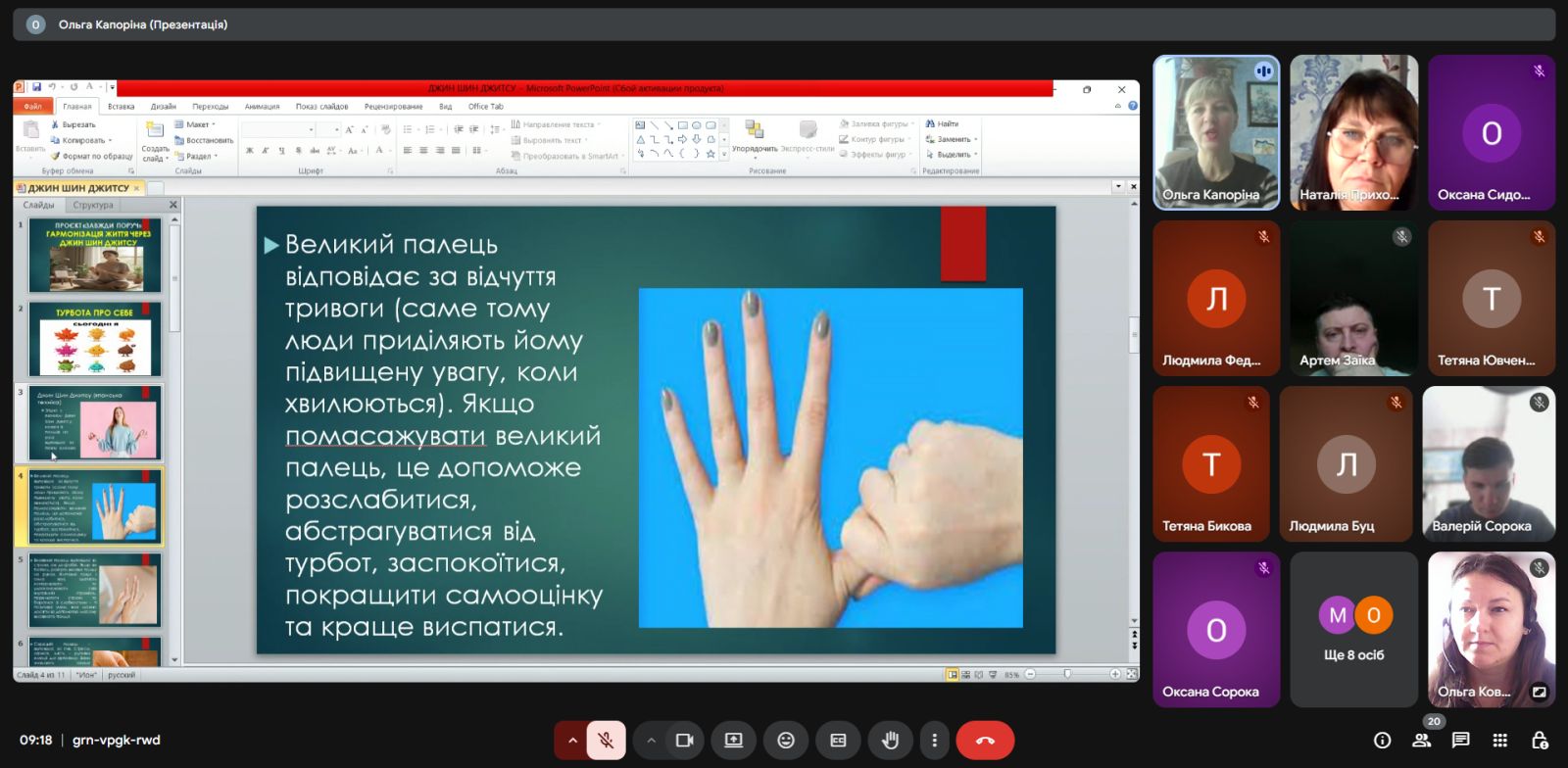Adjust the PowerPoint zoom slider
Image resolution: width=1568 pixels, height=768 pixels.
click(x=1067, y=674)
